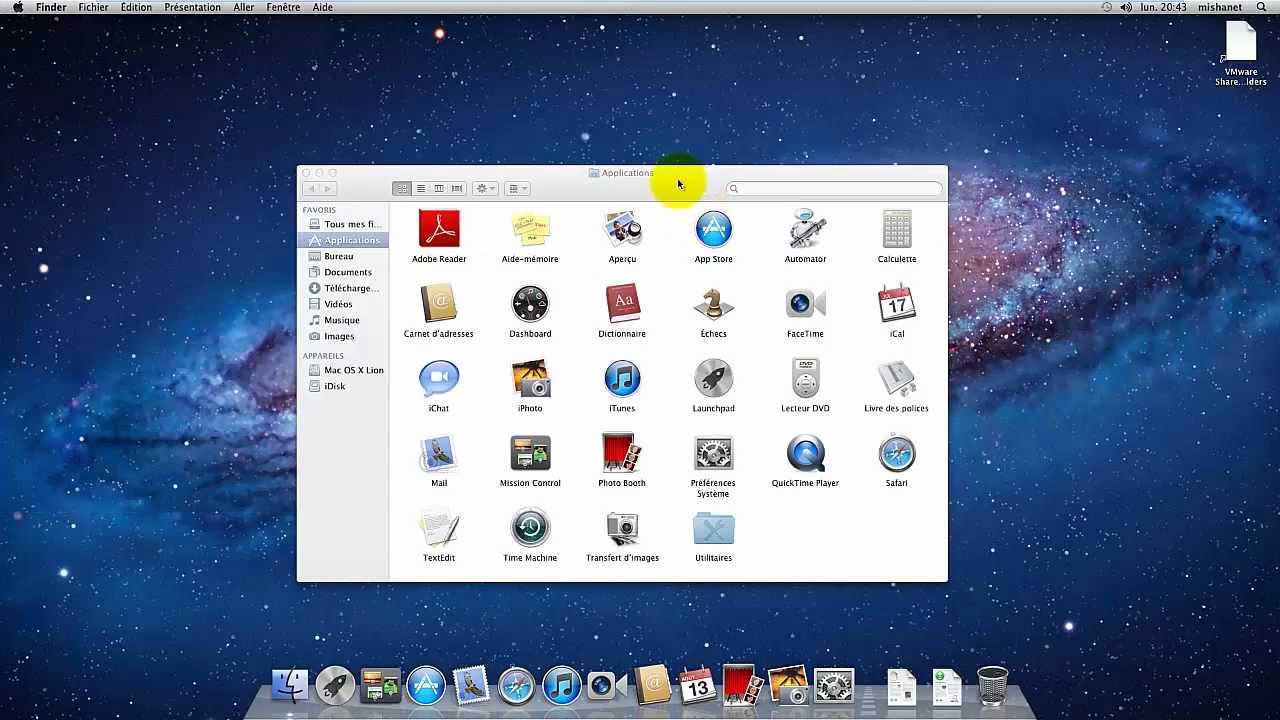Select Documents in Finder sidebar
1280x720 pixels.
[343, 272]
